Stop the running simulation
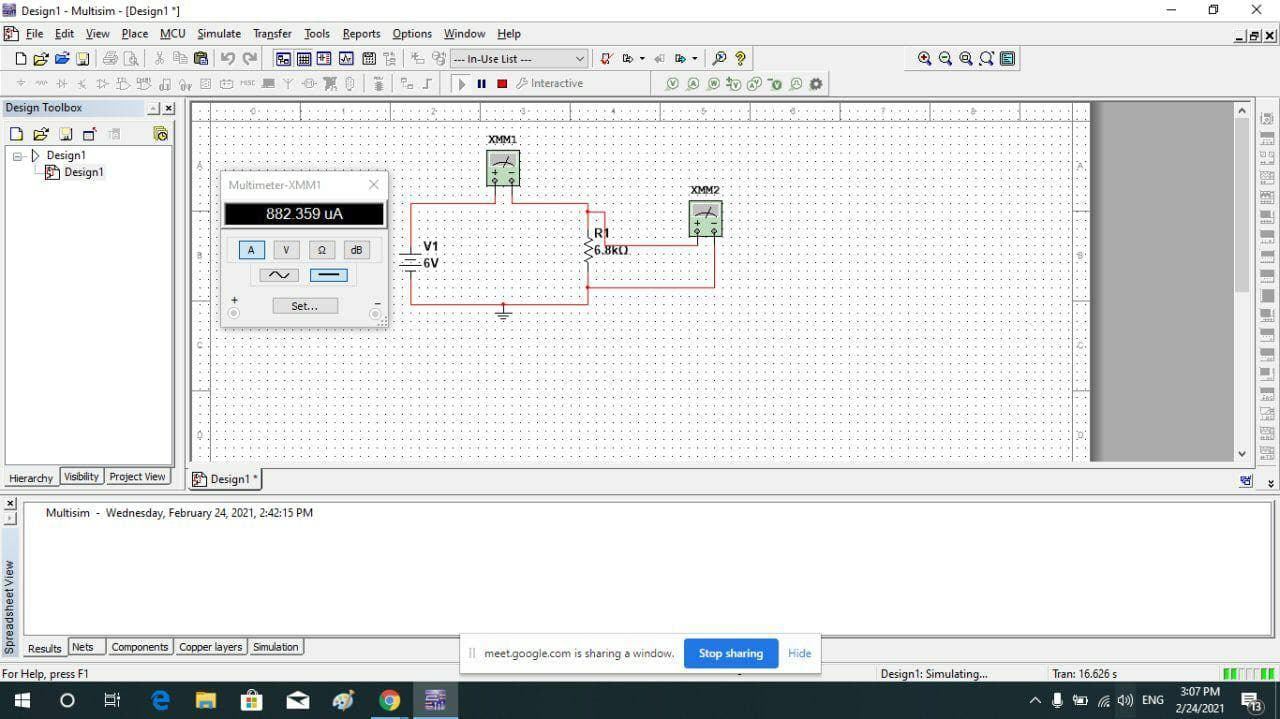Screen dimensions: 1280x719 (502, 84)
